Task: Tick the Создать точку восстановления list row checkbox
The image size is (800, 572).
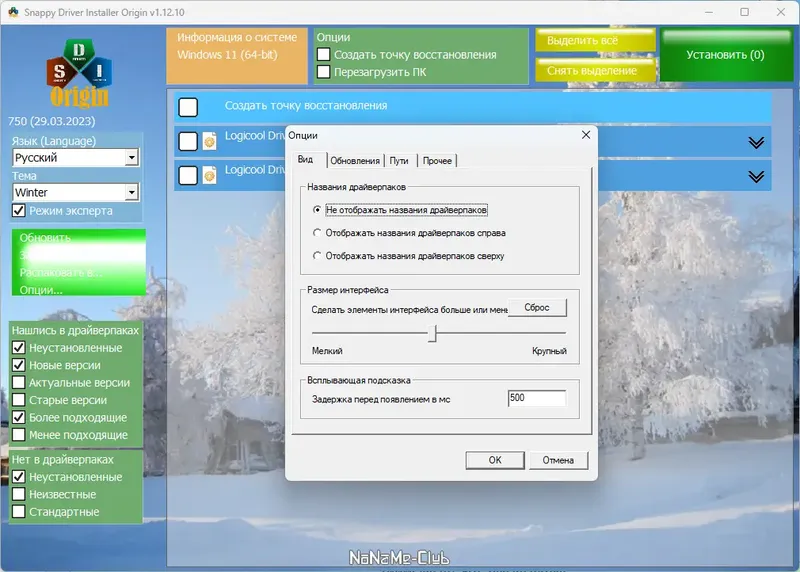Action: (188, 107)
